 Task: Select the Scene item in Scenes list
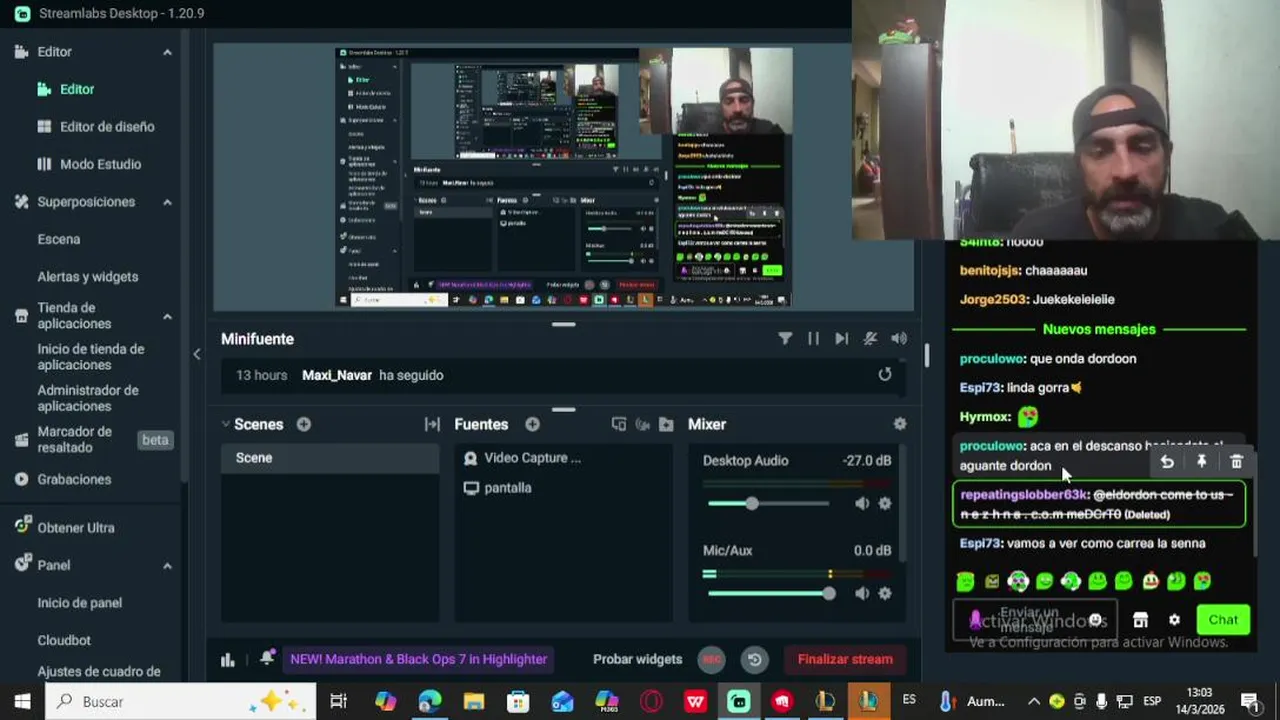[330, 458]
